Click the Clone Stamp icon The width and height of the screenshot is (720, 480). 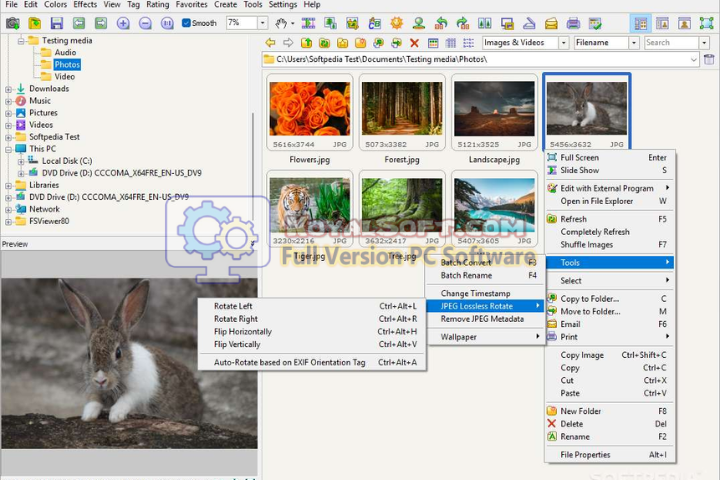(419, 23)
